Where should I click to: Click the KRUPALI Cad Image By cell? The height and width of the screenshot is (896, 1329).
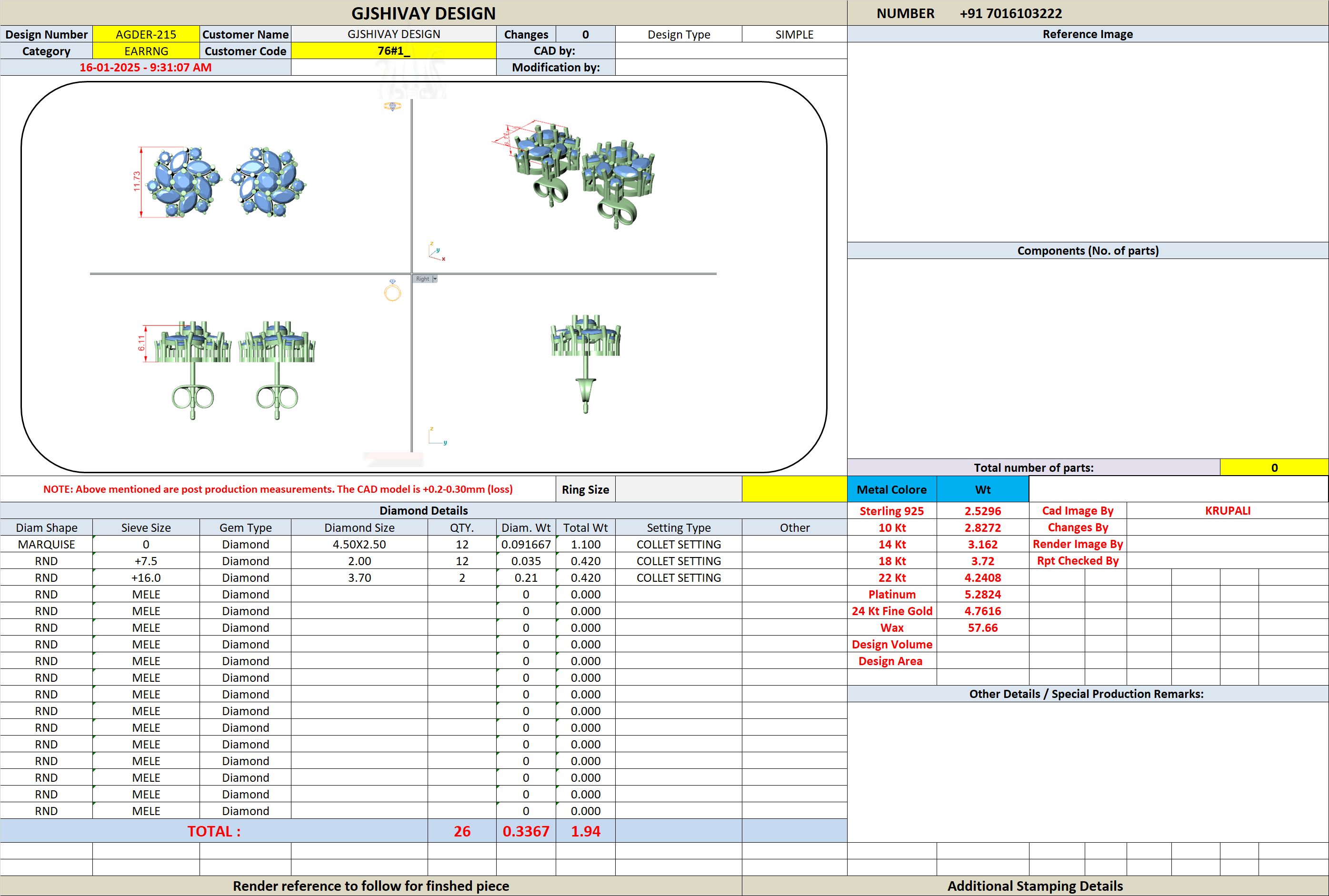[x=1227, y=510]
